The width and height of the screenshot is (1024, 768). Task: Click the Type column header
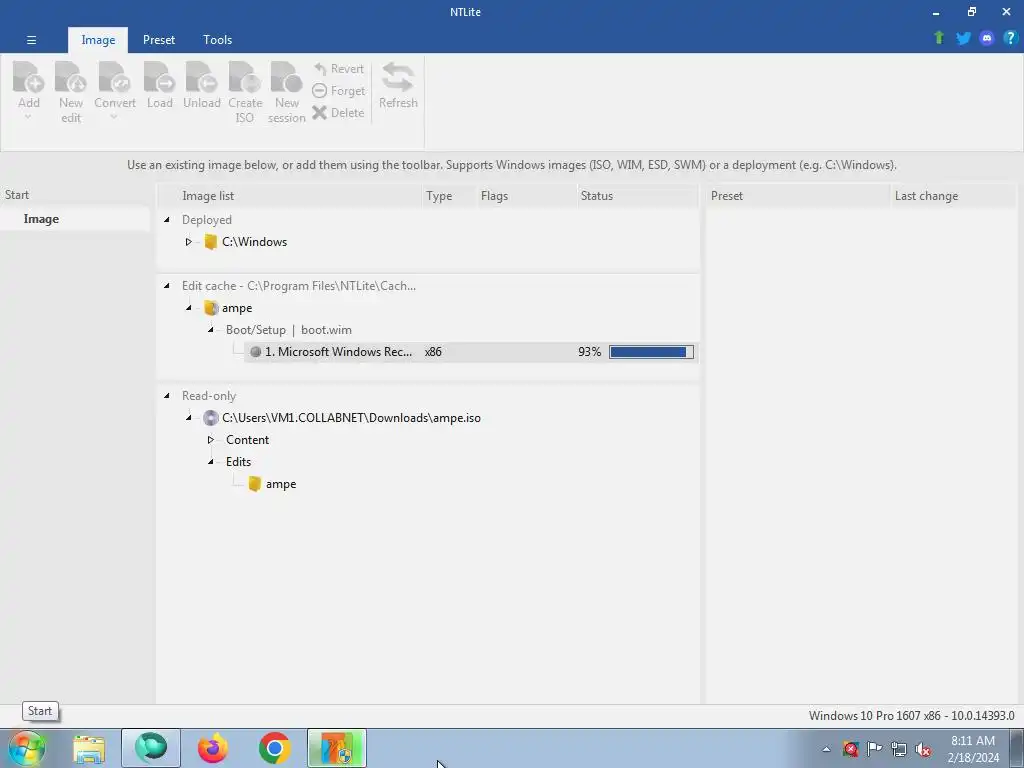[449, 196]
